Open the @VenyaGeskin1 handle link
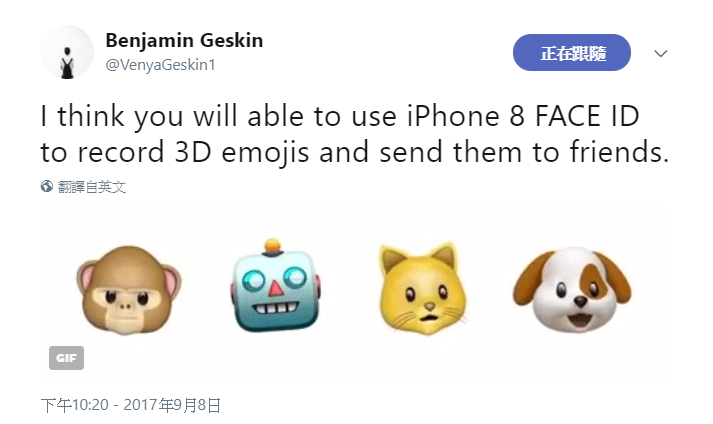 coord(161,65)
